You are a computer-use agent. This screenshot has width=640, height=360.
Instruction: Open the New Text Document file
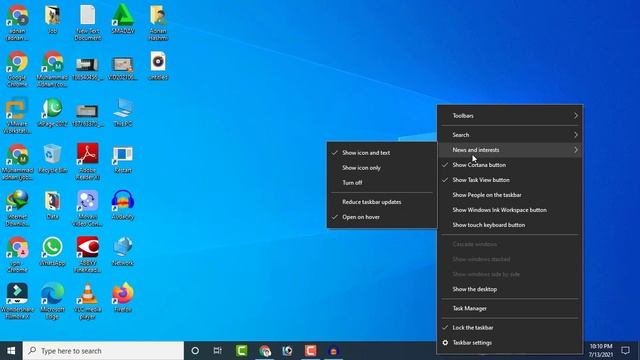(x=88, y=22)
